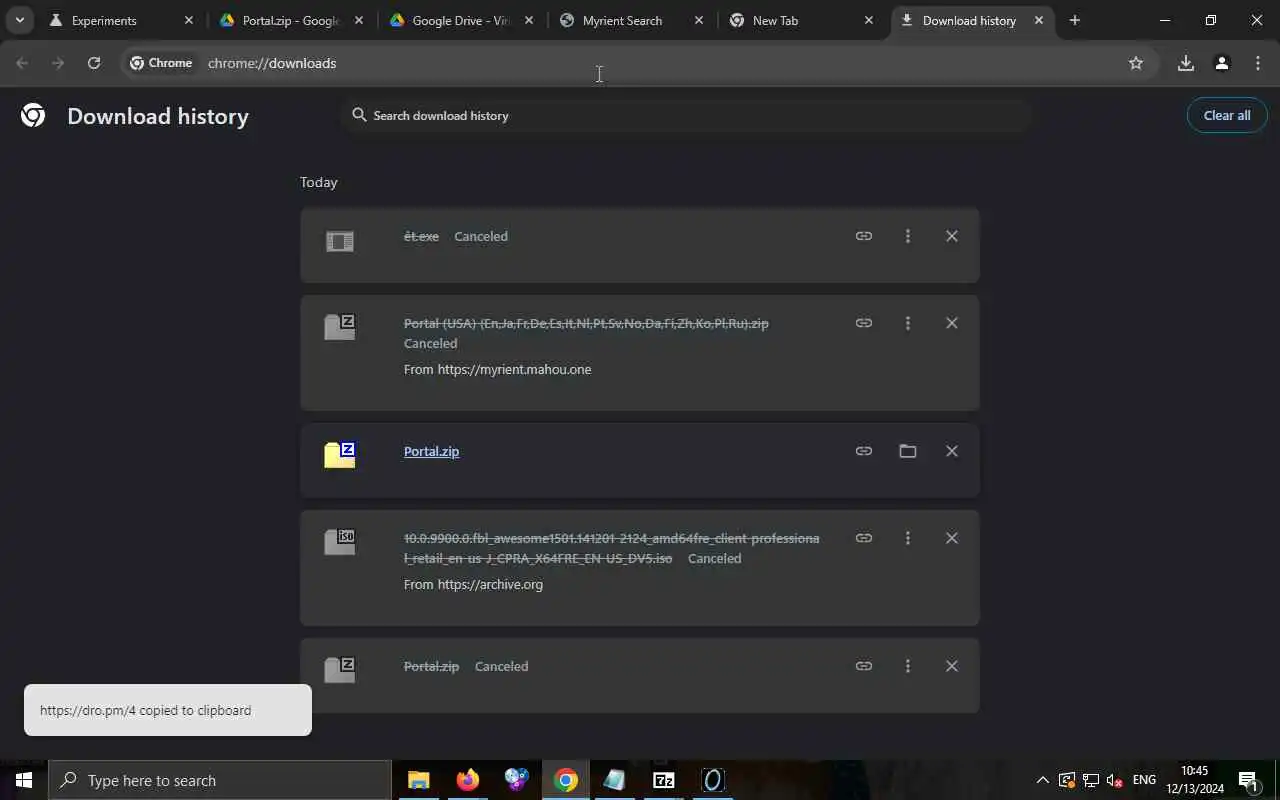Open the Chrome three-dot menu
The width and height of the screenshot is (1280, 800).
point(1258,63)
